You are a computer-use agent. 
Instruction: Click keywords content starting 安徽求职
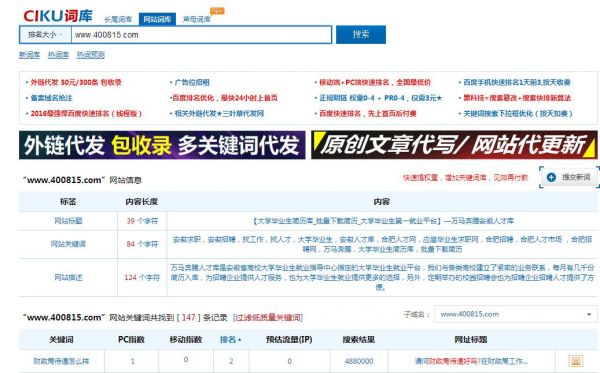[x=382, y=244]
